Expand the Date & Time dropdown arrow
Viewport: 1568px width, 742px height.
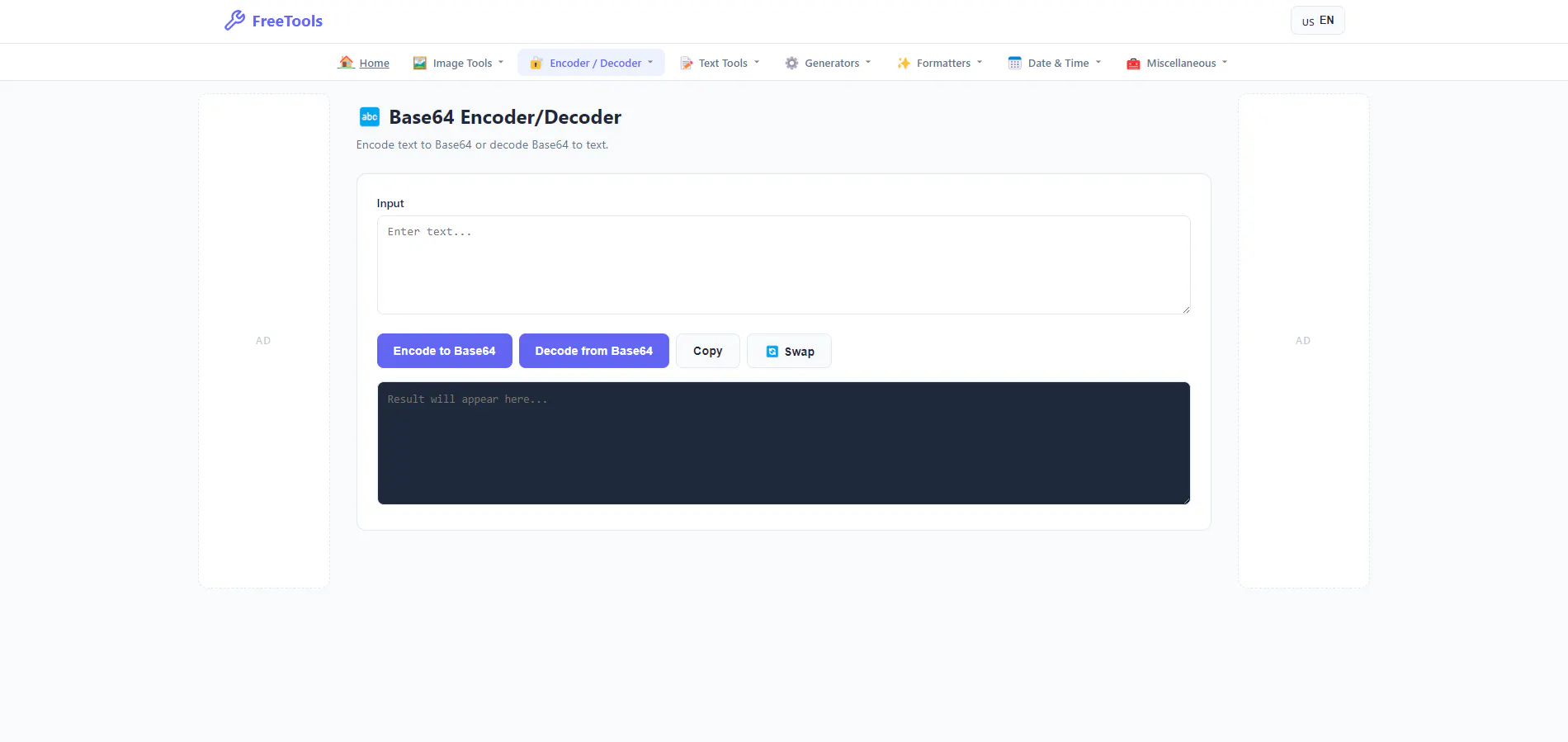pos(1098,62)
